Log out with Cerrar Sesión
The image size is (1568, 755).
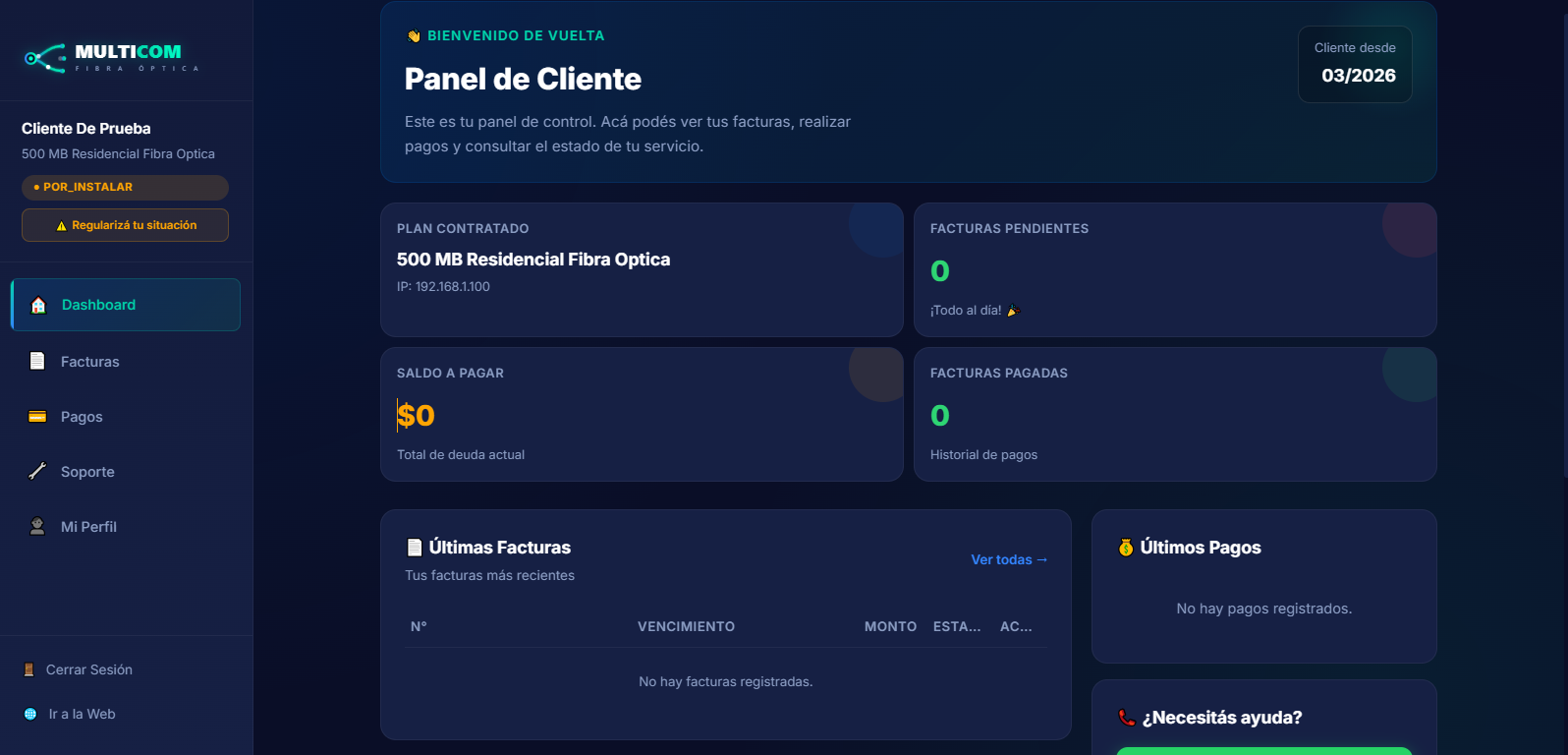point(79,669)
